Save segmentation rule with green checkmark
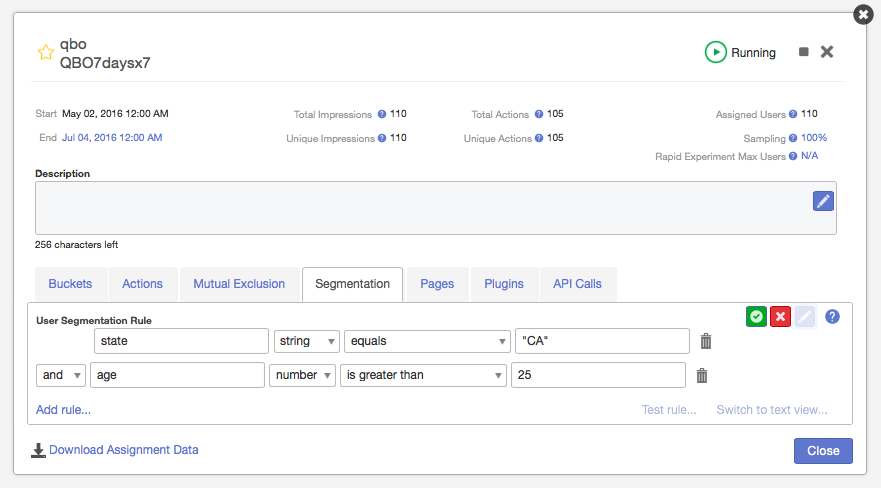Image resolution: width=881 pixels, height=488 pixels. (756, 317)
